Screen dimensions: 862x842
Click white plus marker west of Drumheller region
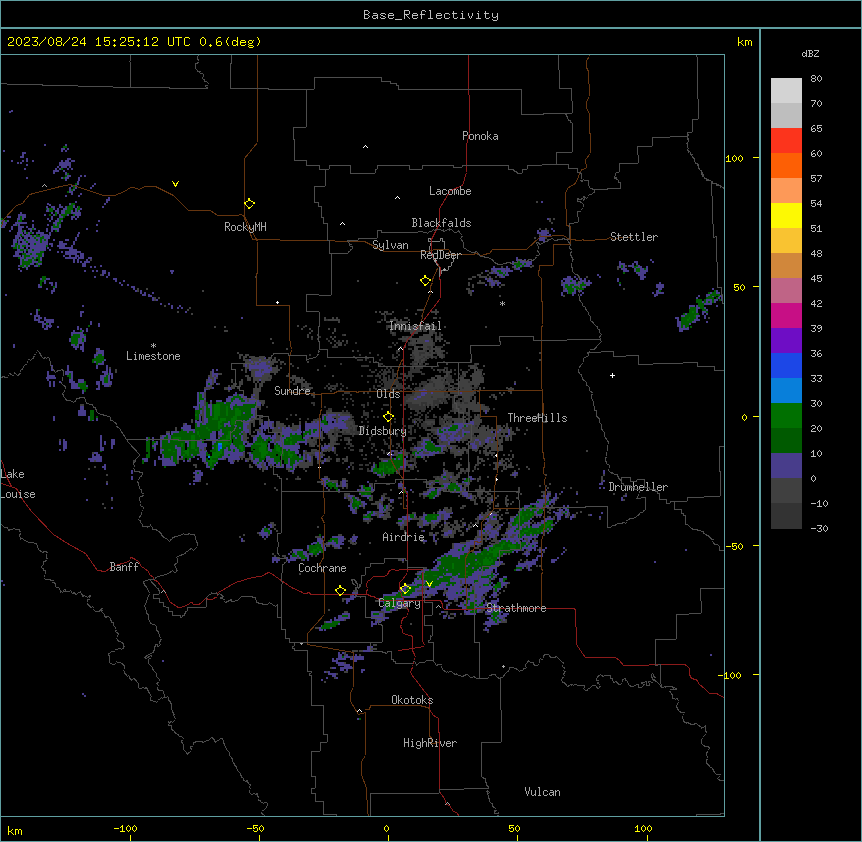point(612,375)
